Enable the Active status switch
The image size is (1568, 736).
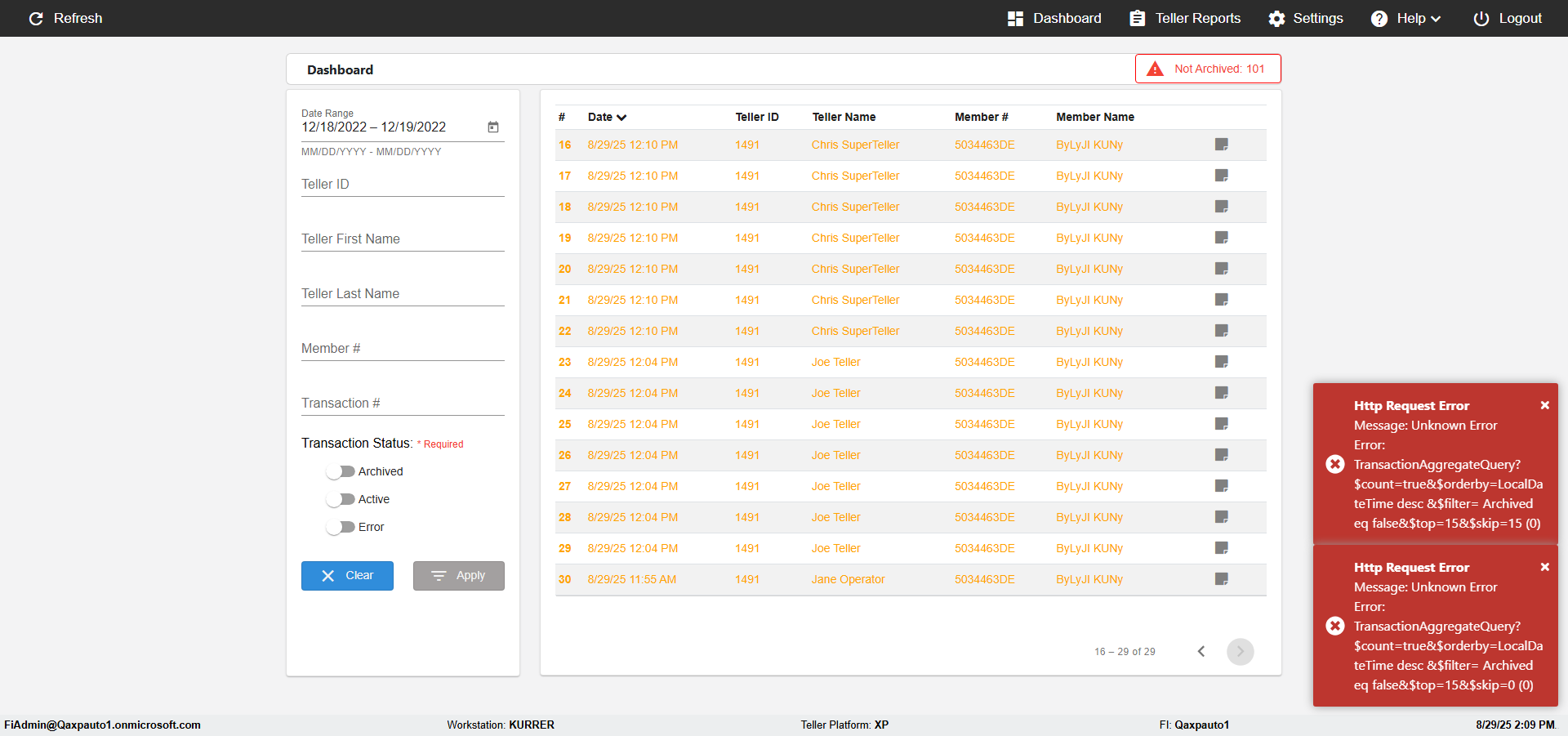[x=341, y=499]
